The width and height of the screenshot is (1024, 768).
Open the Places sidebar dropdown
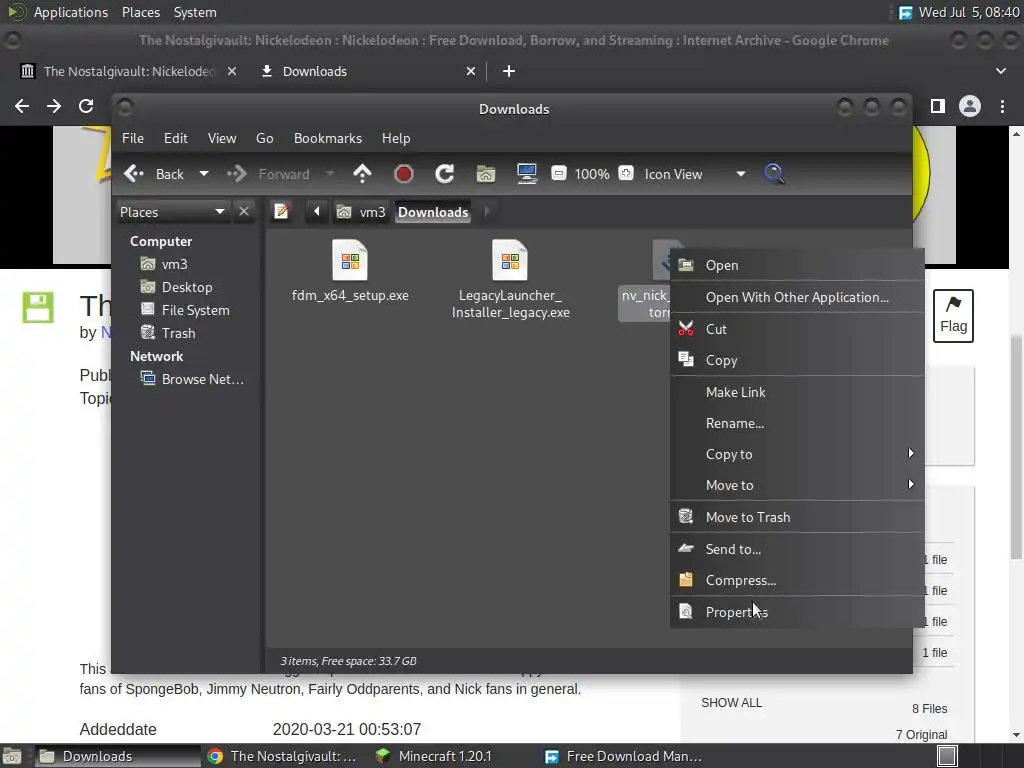(x=172, y=212)
